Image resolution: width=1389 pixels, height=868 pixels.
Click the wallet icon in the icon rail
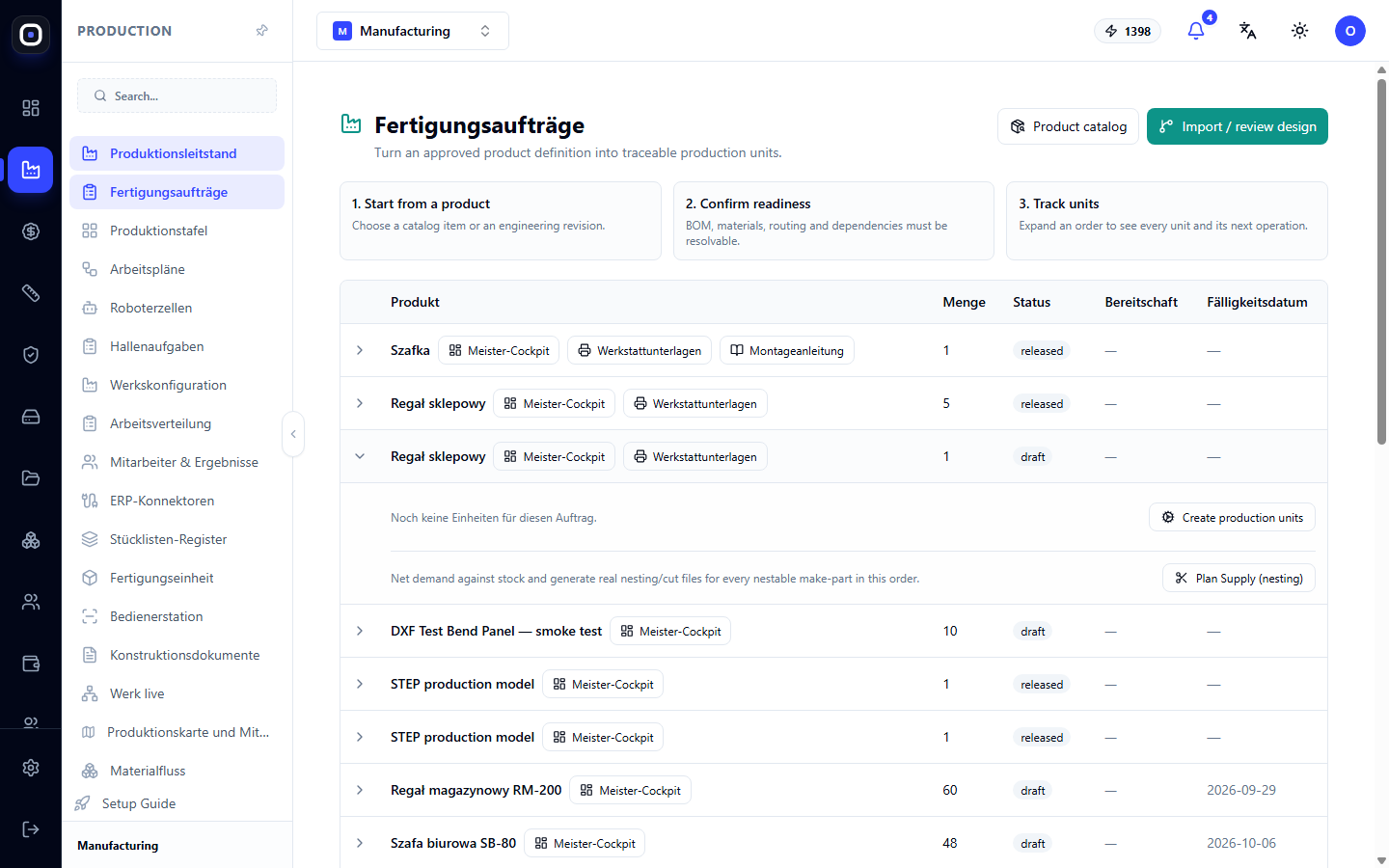[31, 664]
